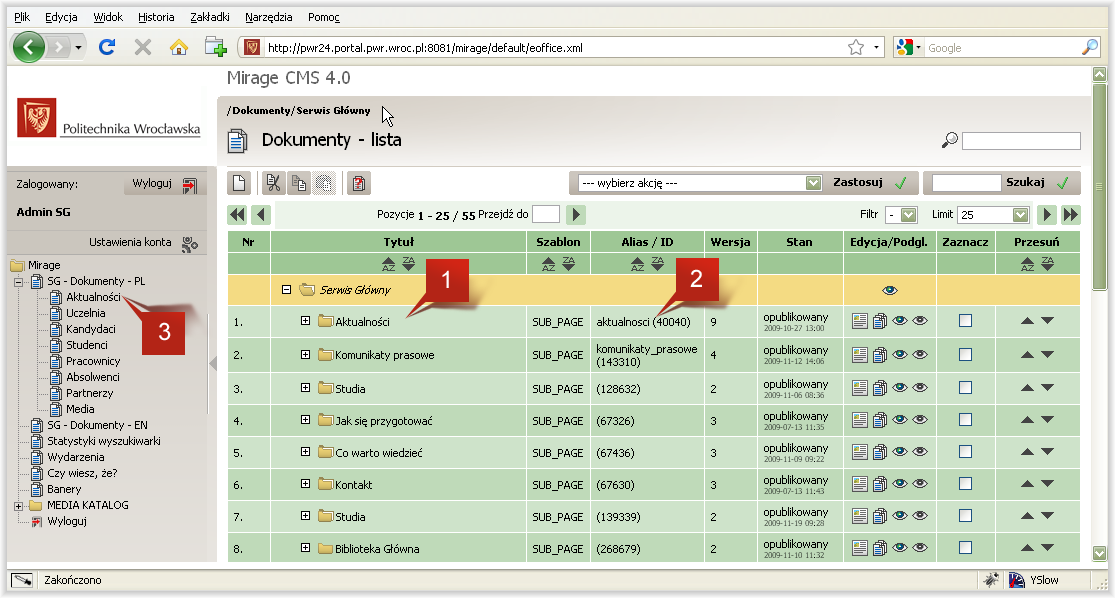Image resolution: width=1115 pixels, height=598 pixels.
Task: Click the copy documents toolbar icon
Action: [299, 183]
